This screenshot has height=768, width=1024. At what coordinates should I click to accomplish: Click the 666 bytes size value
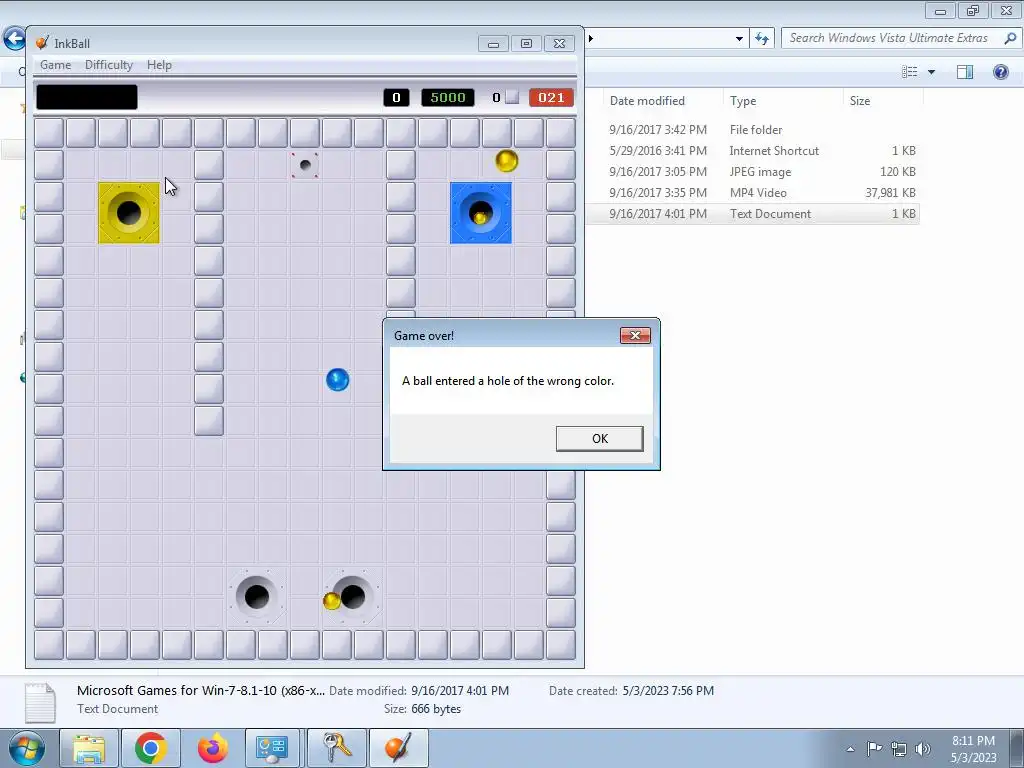[x=436, y=709]
